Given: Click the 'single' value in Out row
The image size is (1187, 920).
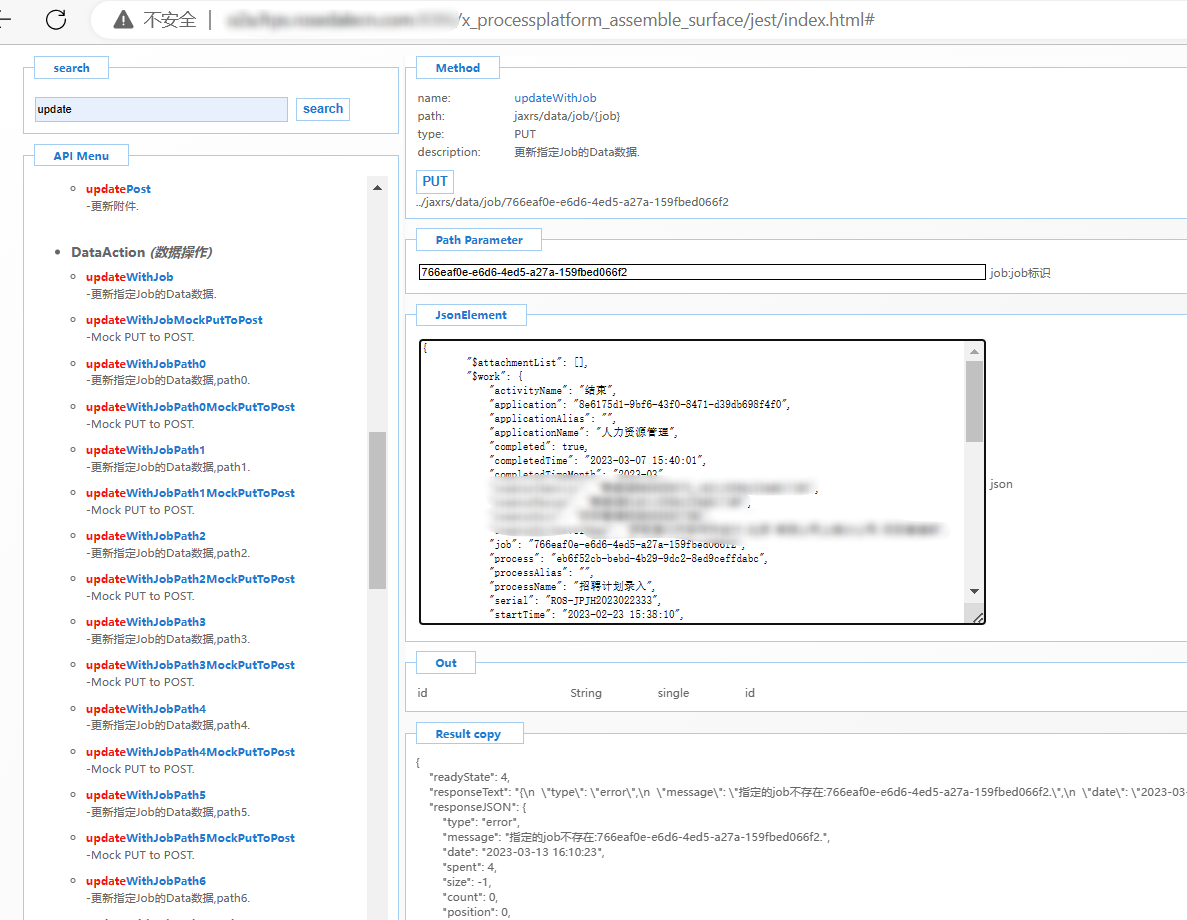Looking at the screenshot, I should coord(673,693).
